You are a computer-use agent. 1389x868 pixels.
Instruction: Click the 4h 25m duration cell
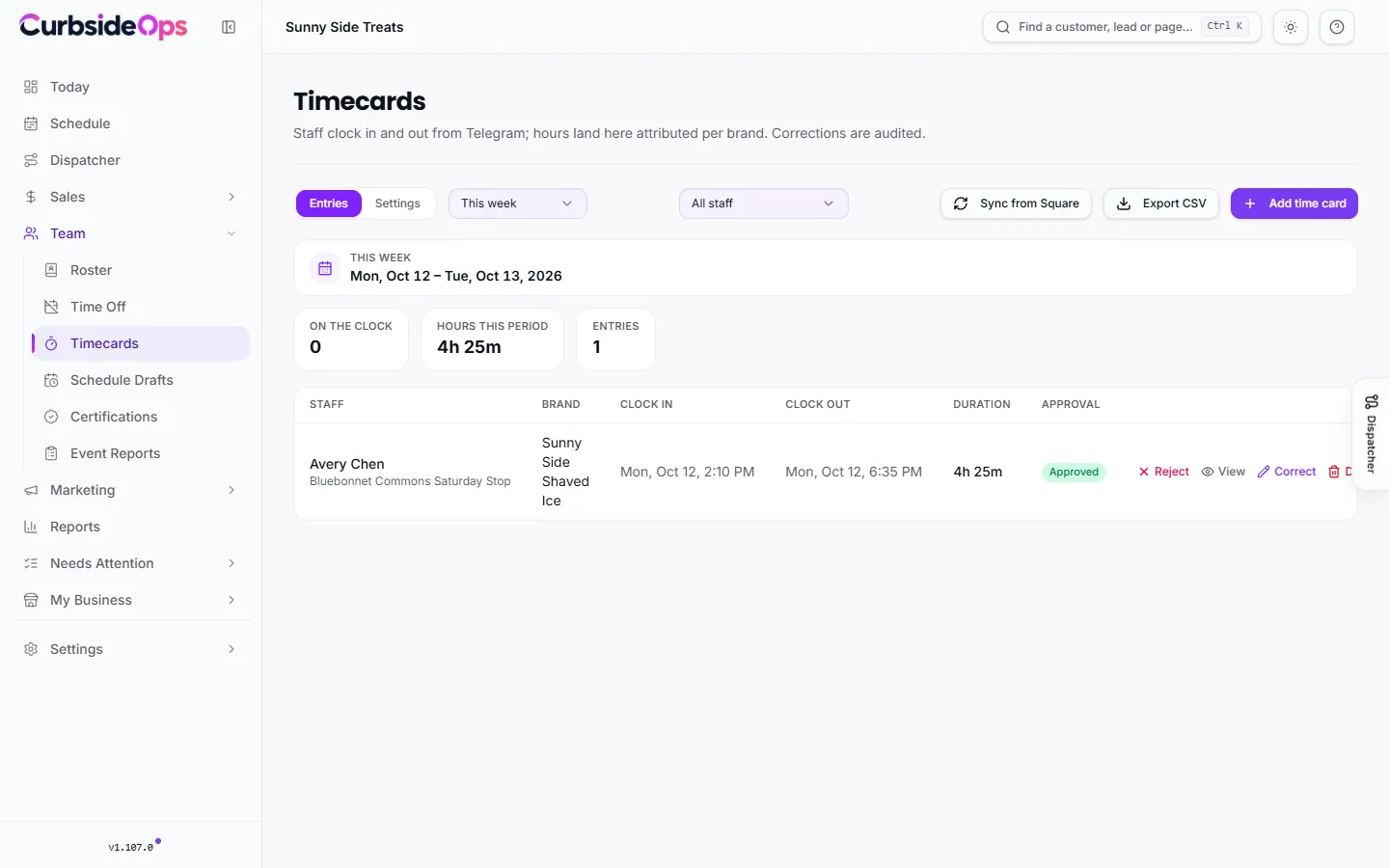coord(978,472)
